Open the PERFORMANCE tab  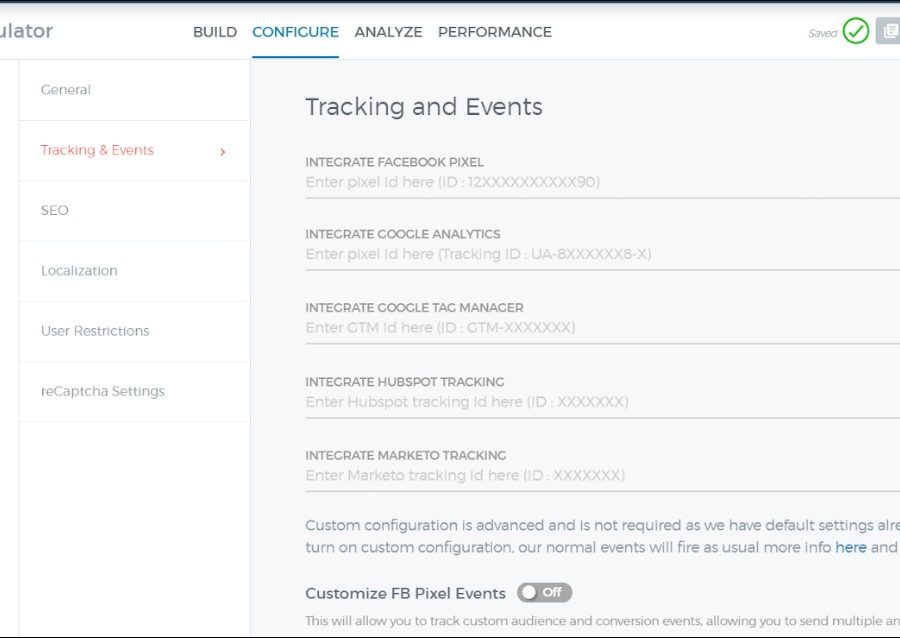click(x=495, y=32)
